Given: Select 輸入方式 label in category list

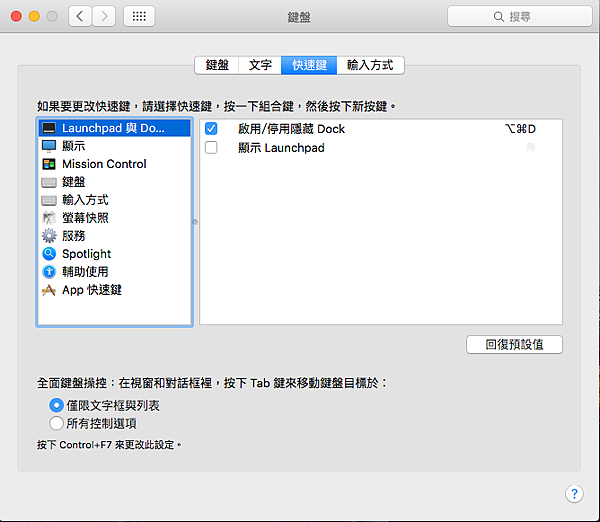Looking at the screenshot, I should (x=85, y=200).
